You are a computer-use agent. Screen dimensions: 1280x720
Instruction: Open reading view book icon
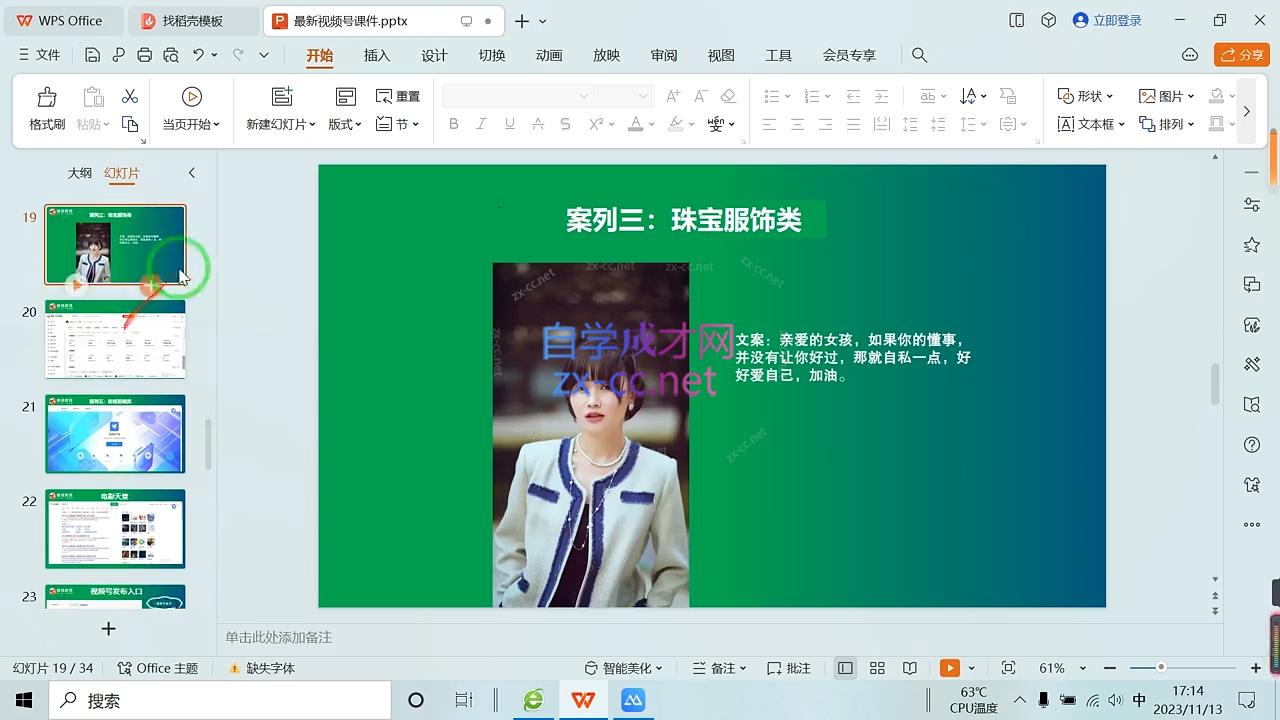coord(910,668)
